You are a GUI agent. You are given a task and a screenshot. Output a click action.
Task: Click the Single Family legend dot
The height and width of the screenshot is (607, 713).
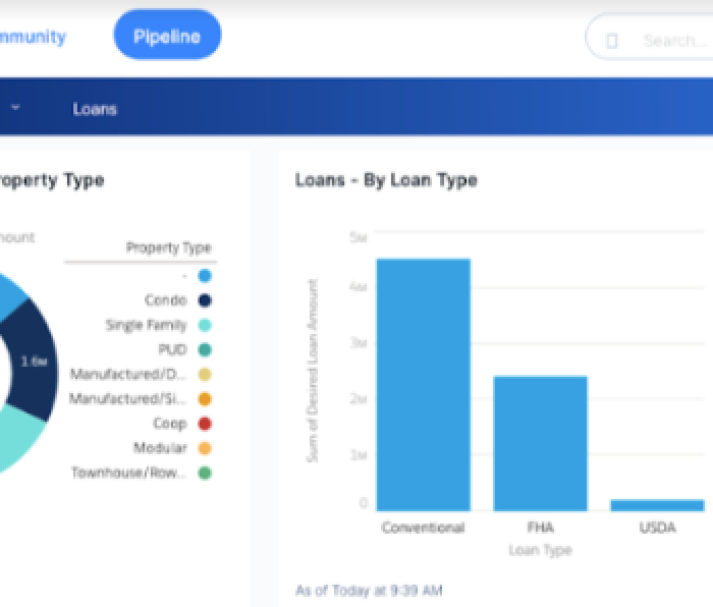[204, 325]
